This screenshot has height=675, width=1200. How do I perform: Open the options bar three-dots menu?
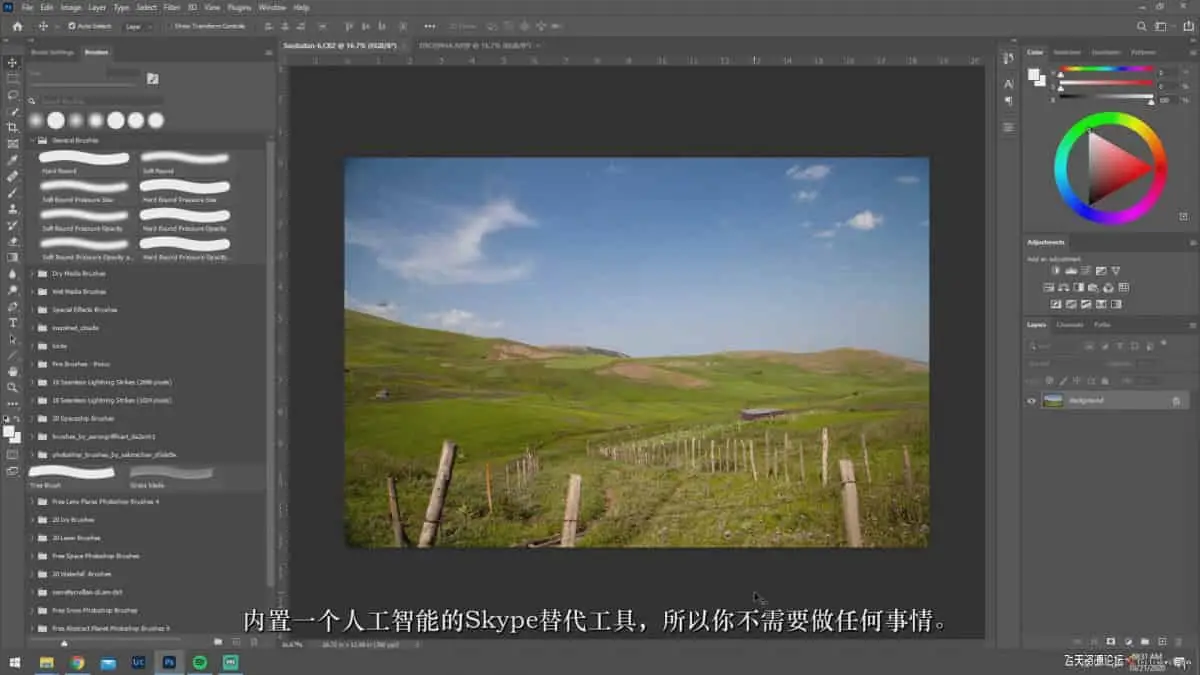coord(430,26)
